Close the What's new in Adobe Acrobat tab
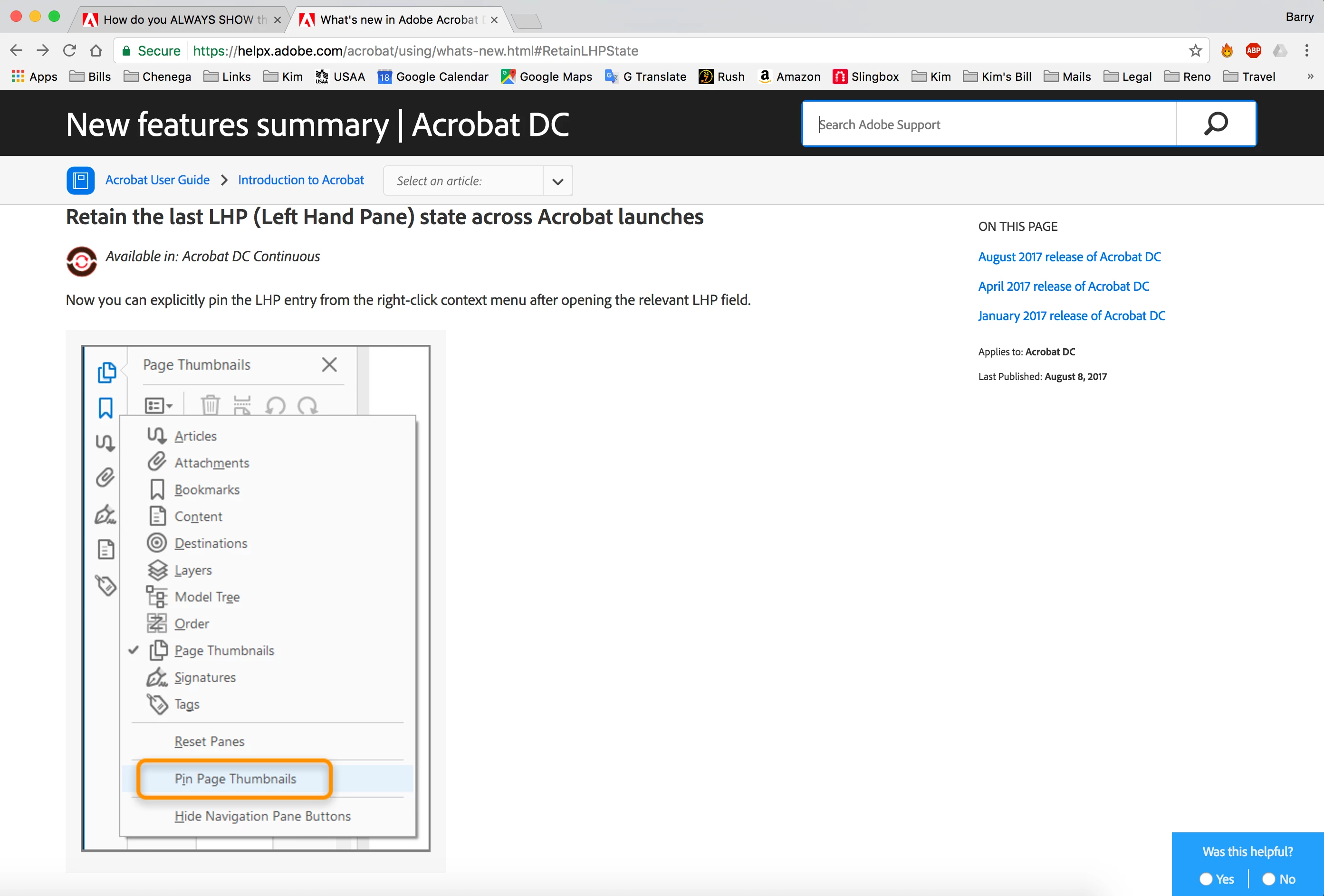This screenshot has width=1324, height=896. [494, 20]
